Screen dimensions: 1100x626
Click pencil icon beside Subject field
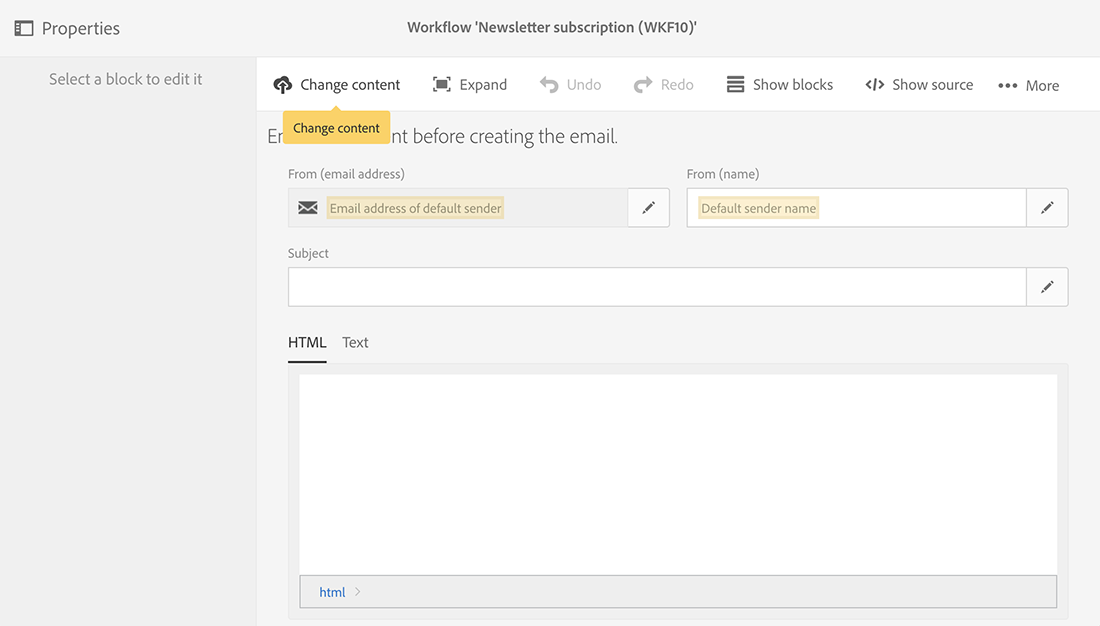click(1047, 287)
